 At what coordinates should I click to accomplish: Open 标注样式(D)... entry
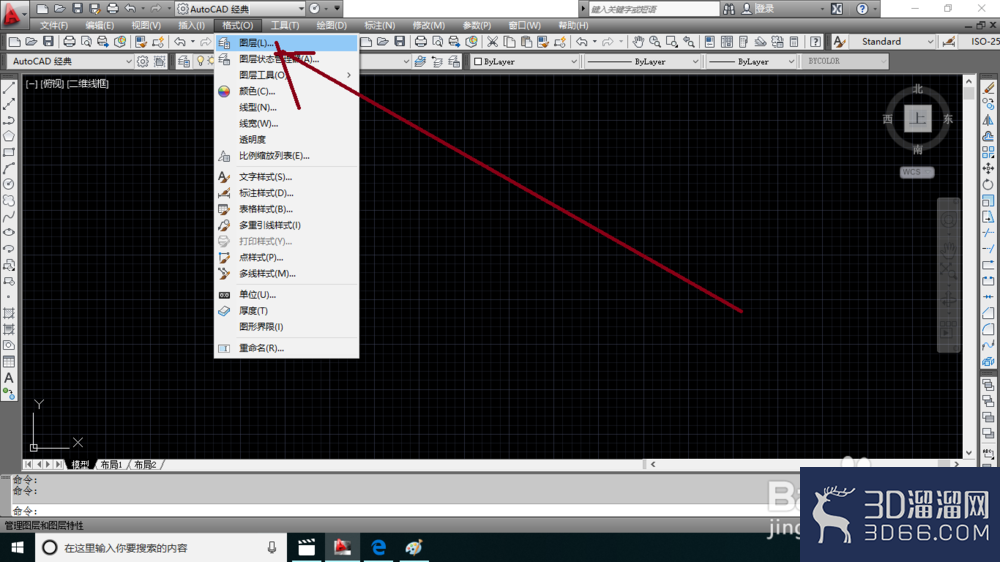(286, 193)
